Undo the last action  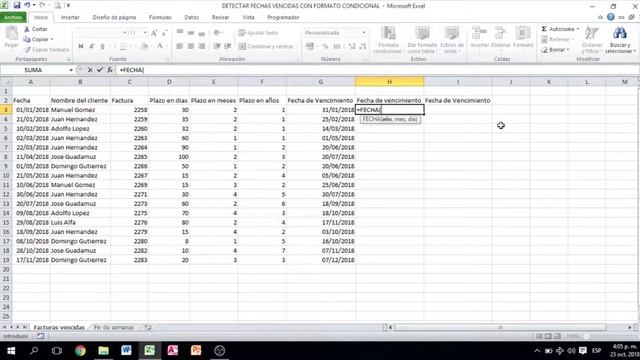coord(27,6)
